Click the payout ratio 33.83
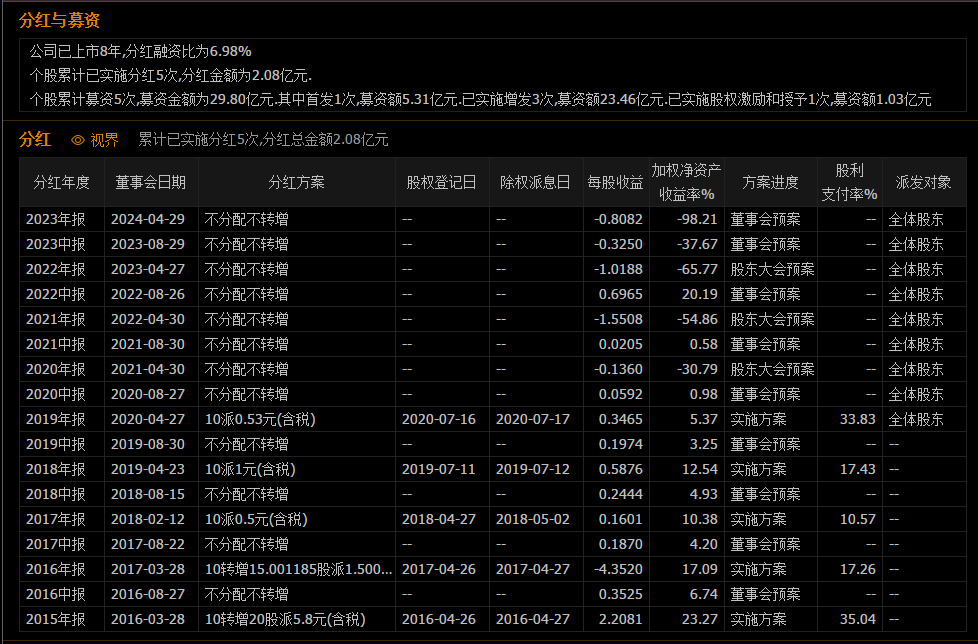 858,419
